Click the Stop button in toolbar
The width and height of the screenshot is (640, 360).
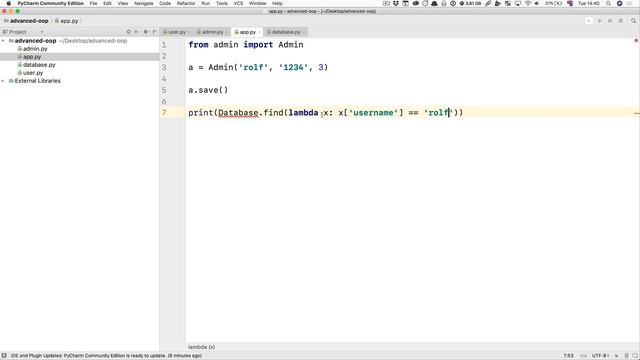pyautogui.click(x=620, y=21)
